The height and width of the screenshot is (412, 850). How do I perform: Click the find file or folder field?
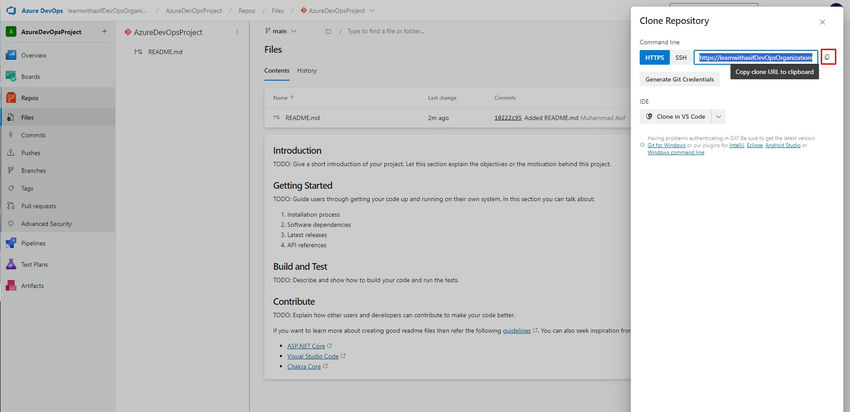pyautogui.click(x=385, y=31)
